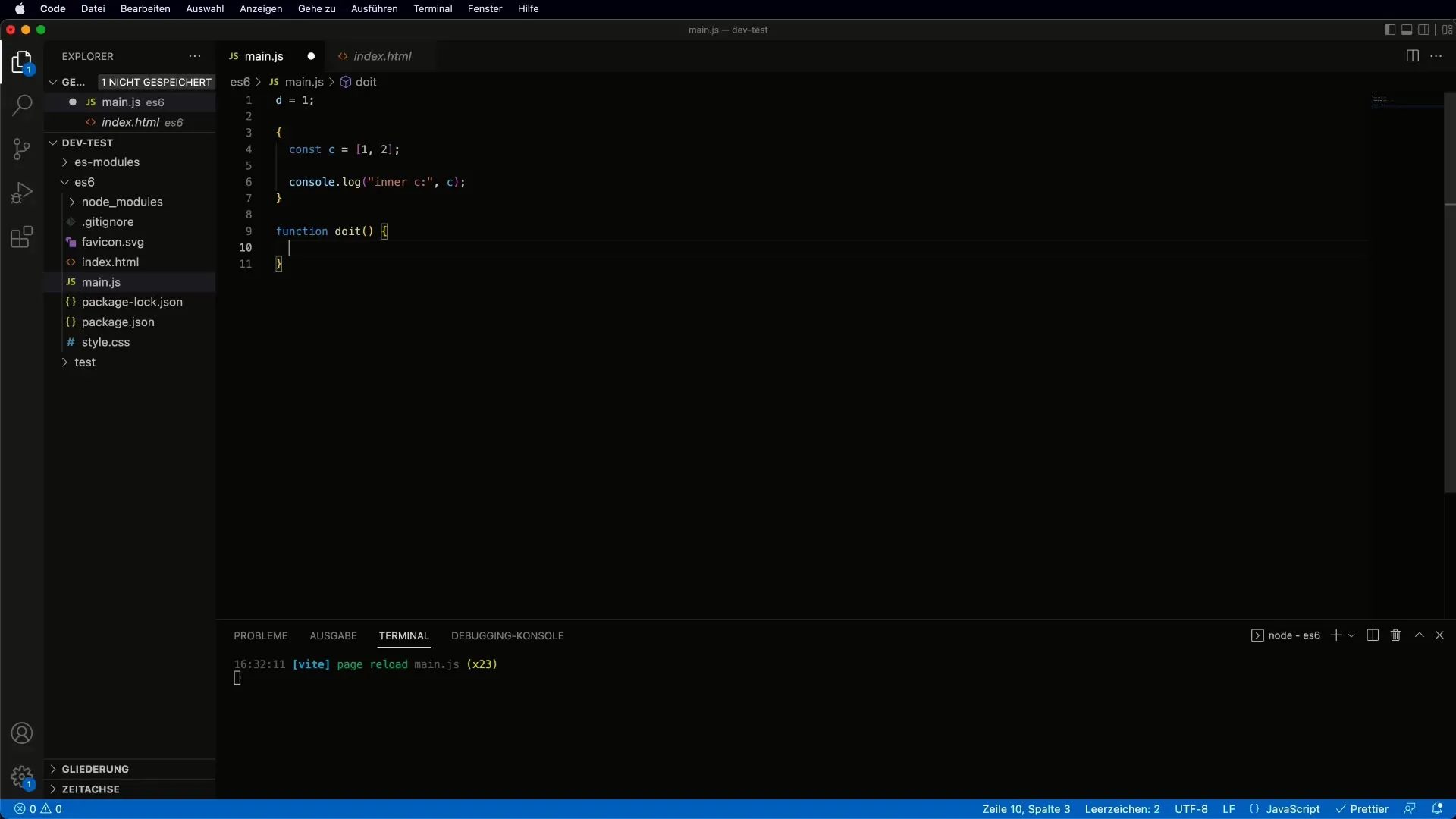The width and height of the screenshot is (1456, 819).
Task: Open the Apple menu
Action: [20, 8]
